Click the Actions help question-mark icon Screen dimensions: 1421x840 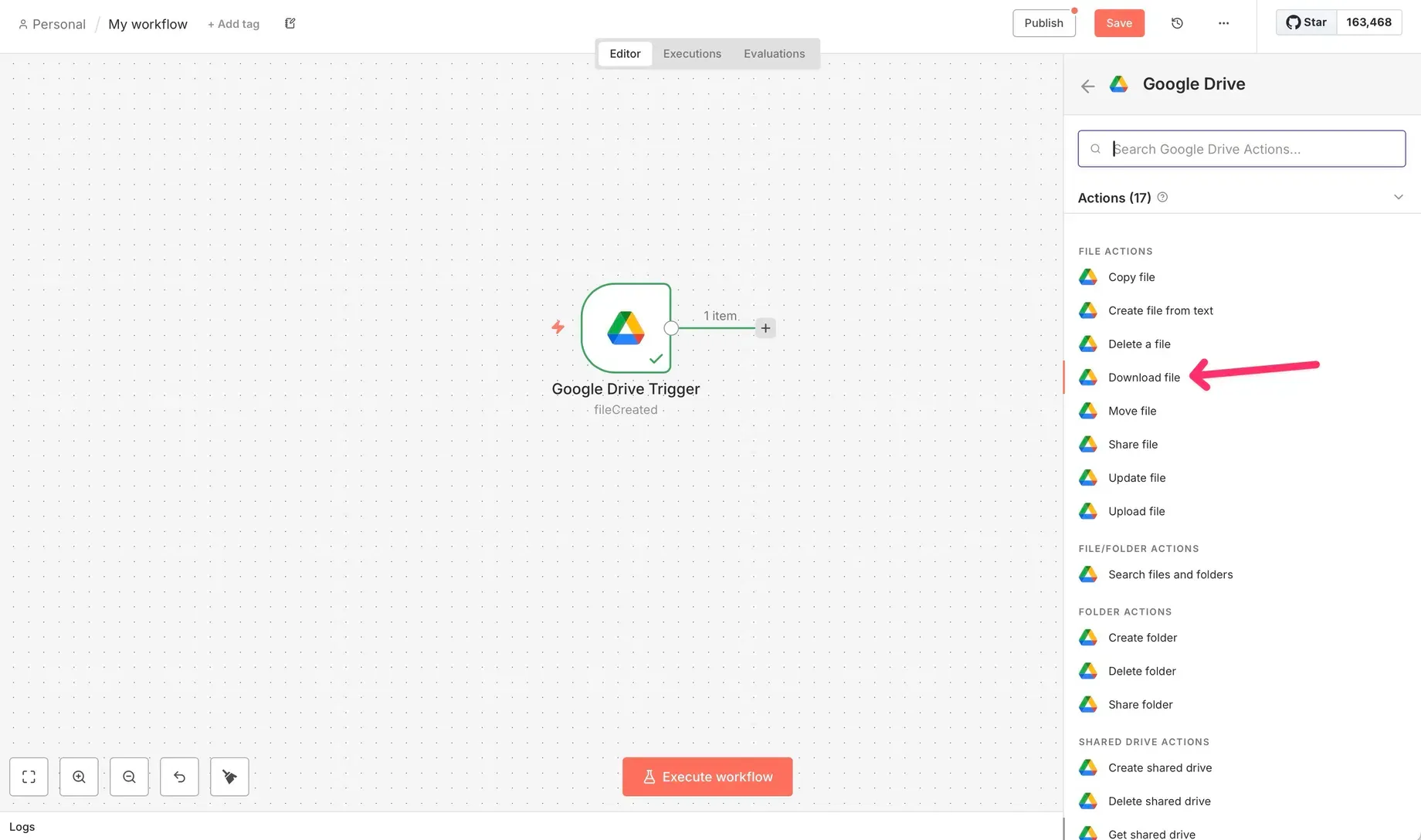click(x=1162, y=198)
